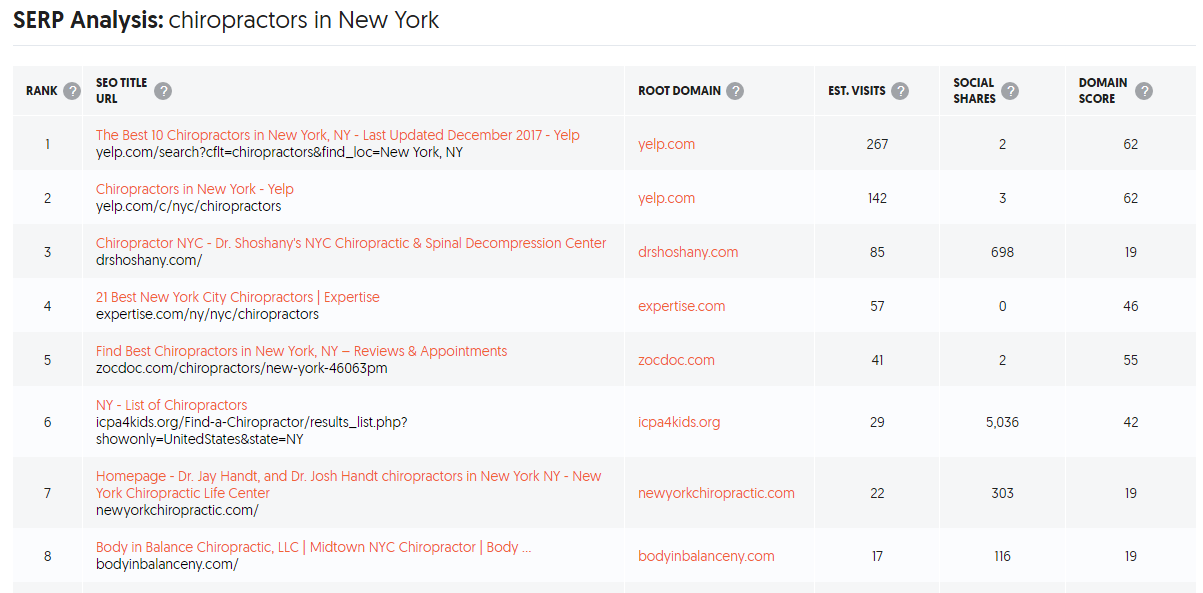Click the help icon beside RANK header
1203x593 pixels.
click(x=72, y=91)
